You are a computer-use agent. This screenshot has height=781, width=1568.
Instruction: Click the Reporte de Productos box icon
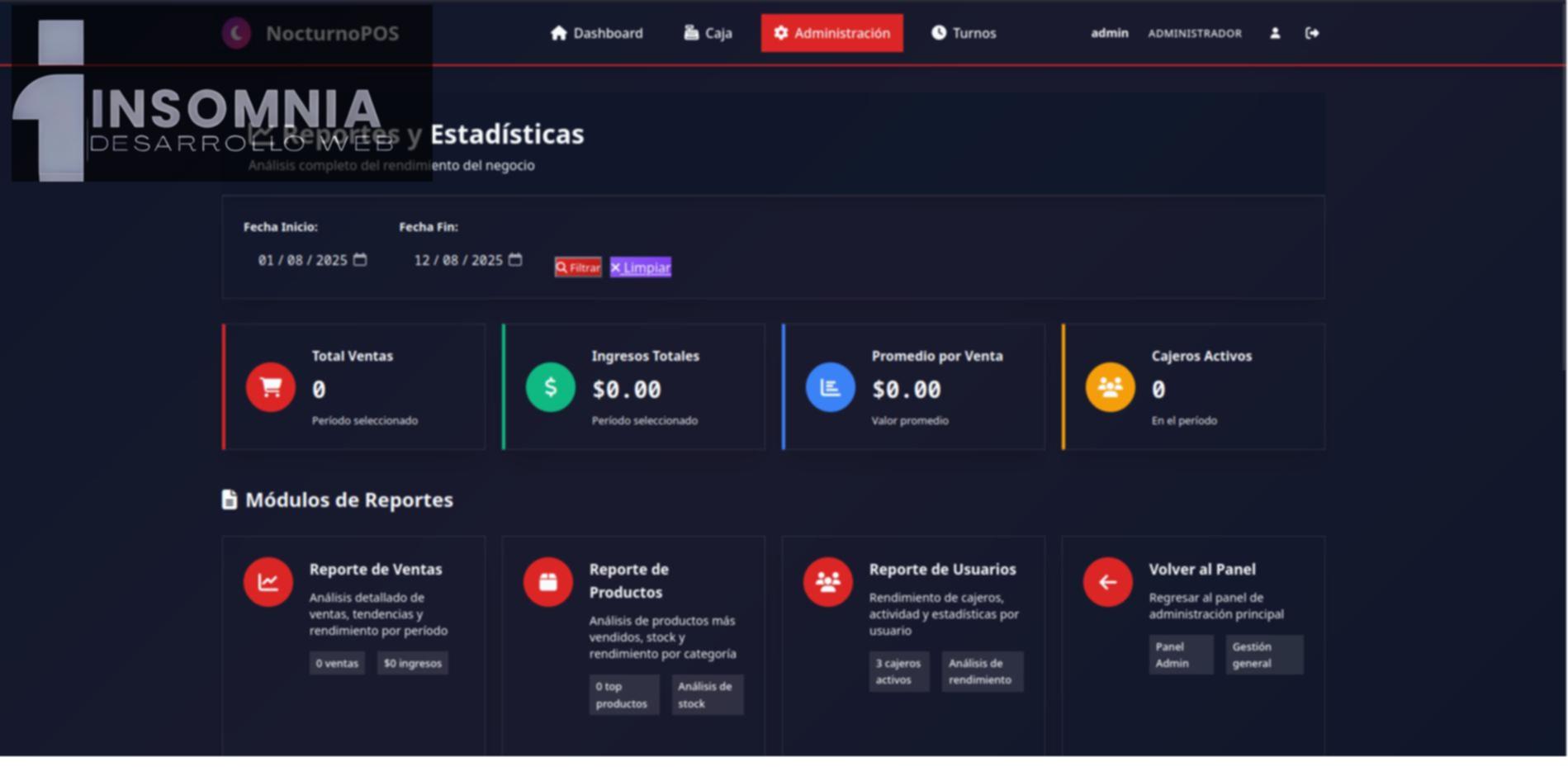click(x=548, y=582)
